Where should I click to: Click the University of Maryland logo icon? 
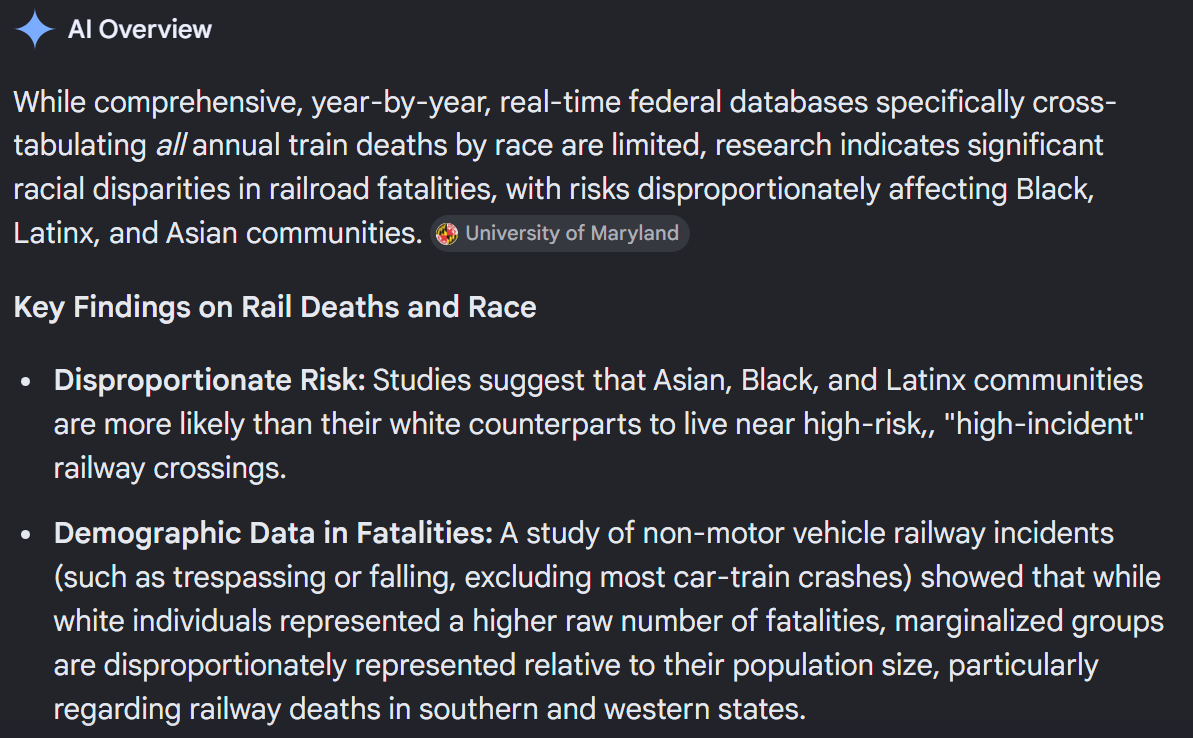tap(447, 234)
